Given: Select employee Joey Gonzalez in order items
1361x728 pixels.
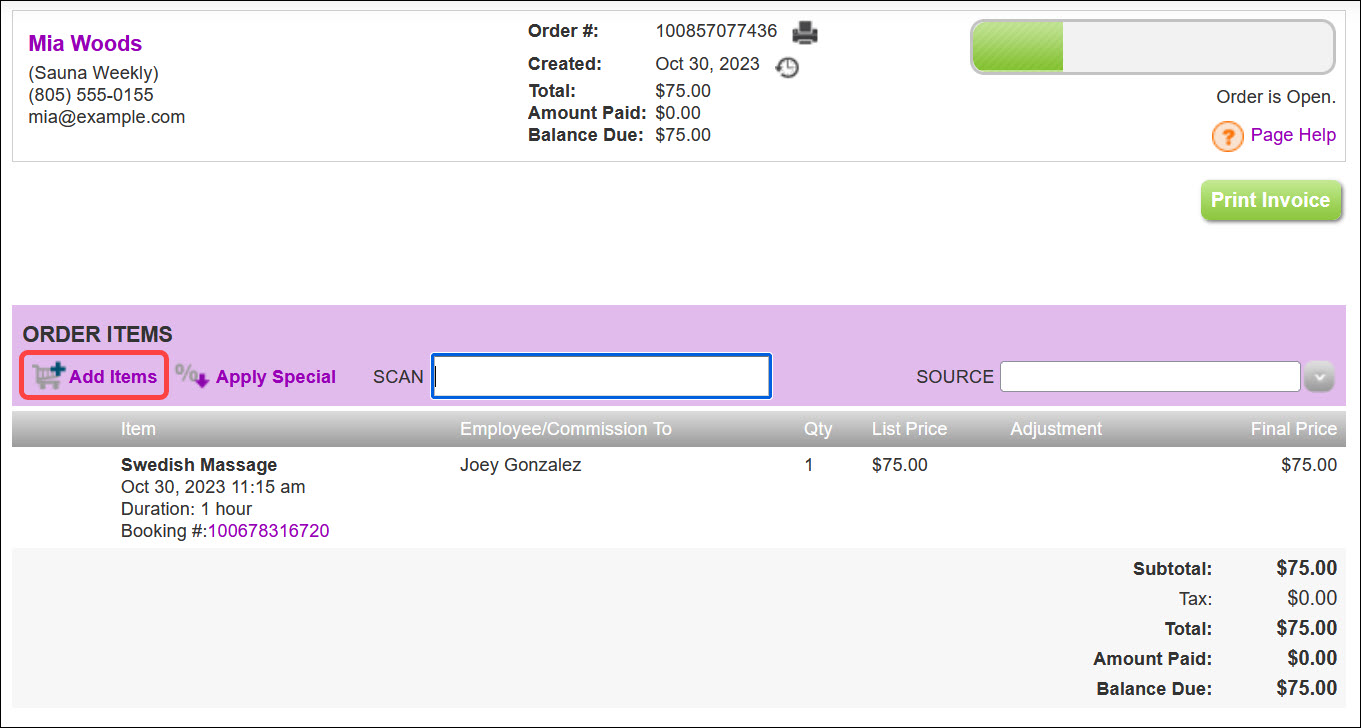Looking at the screenshot, I should (520, 464).
